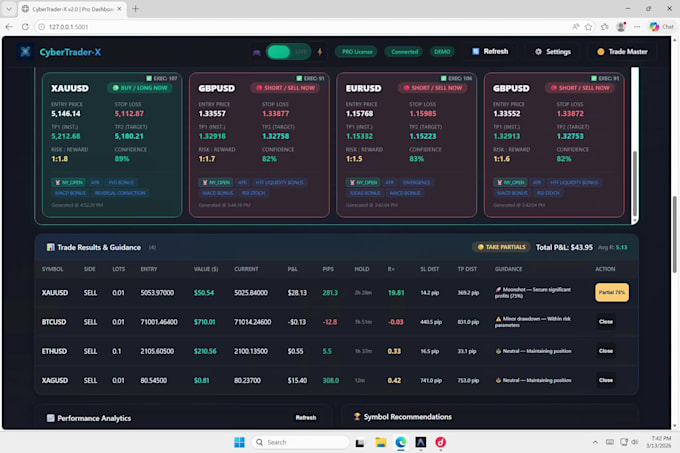Open the Settings gear
The image size is (680, 453).
coord(553,52)
